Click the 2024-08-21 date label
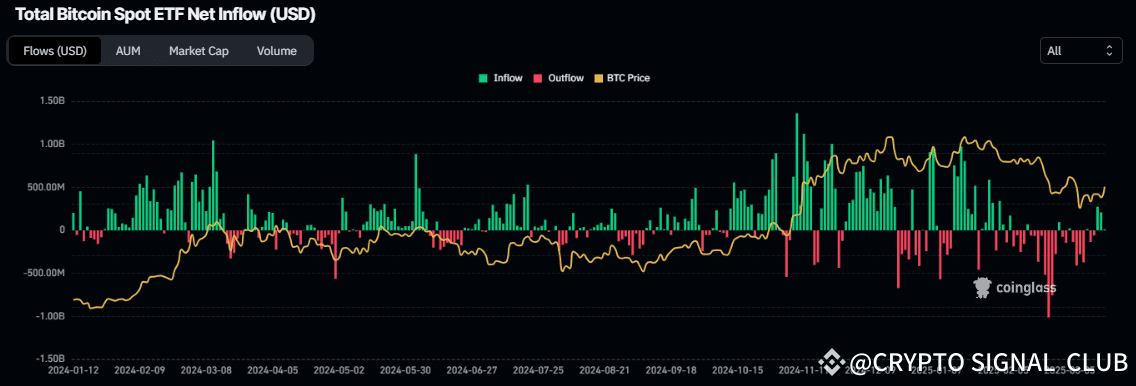This screenshot has width=1136, height=386. click(605, 369)
